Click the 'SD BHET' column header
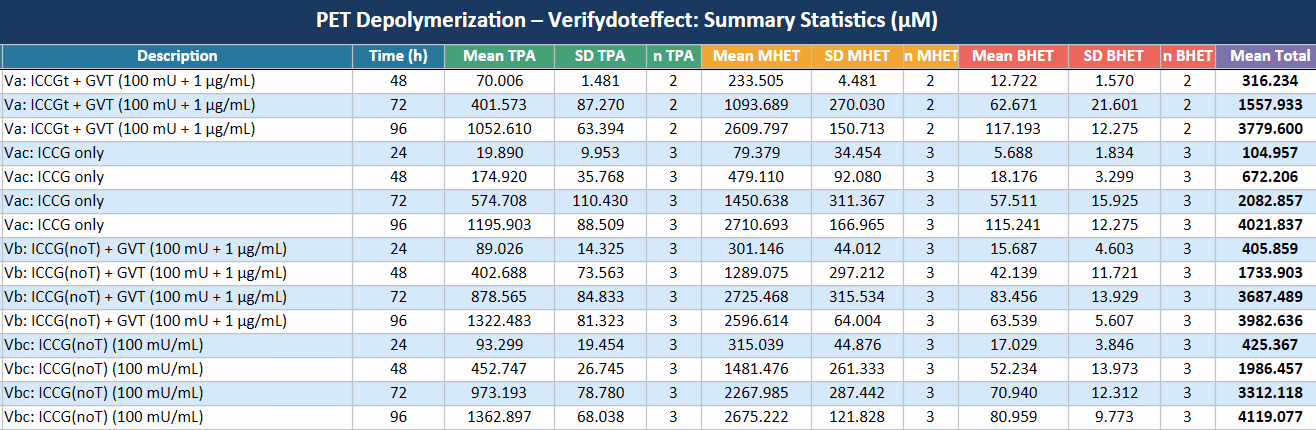1316x430 pixels. [1114, 56]
